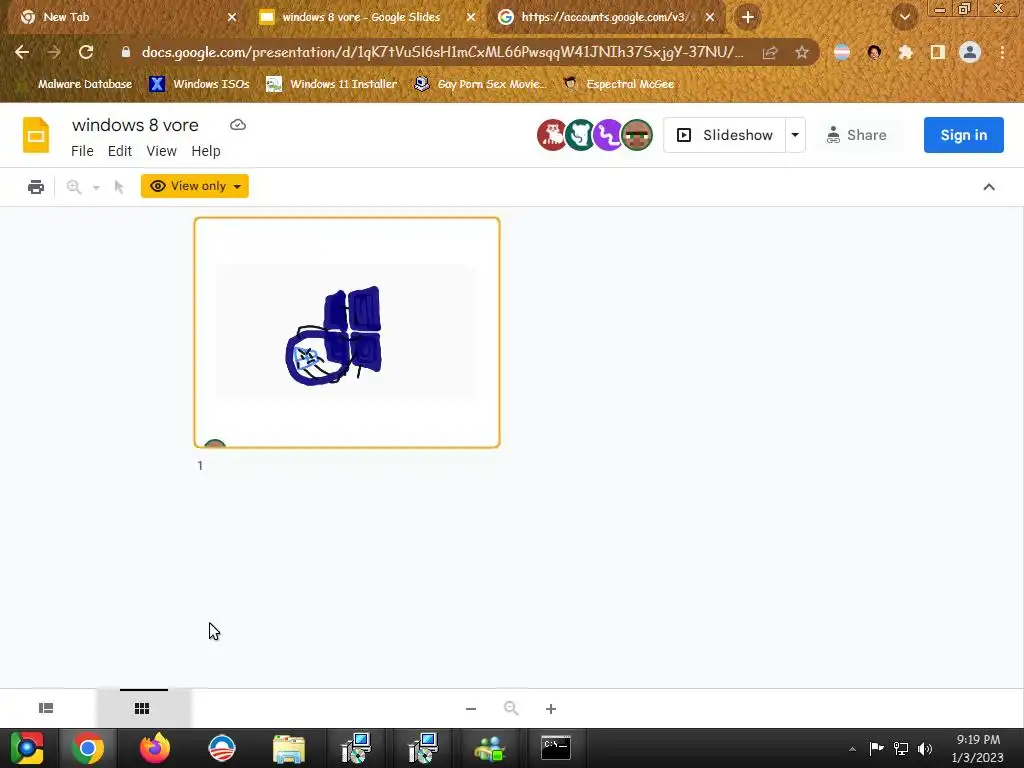1024x768 pixels.
Task: Open the File Explorer taskbar icon
Action: tap(289, 748)
